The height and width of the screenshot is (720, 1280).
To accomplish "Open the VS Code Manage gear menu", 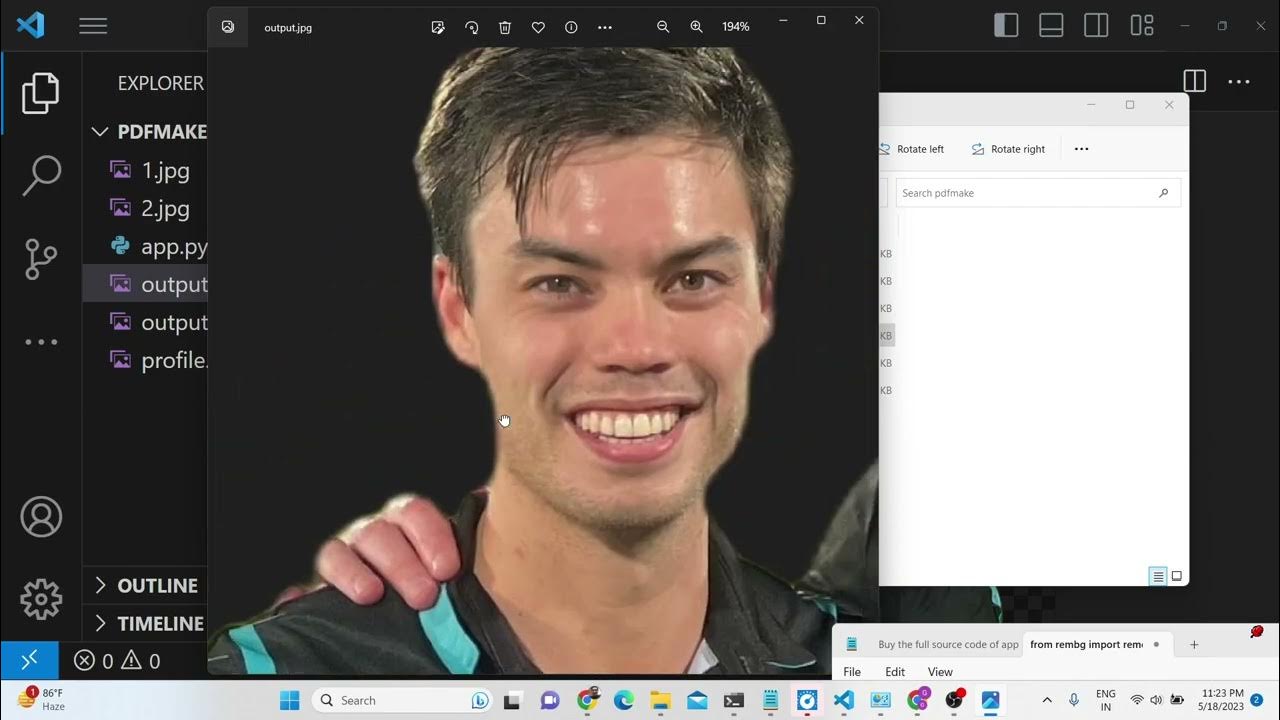I will click(41, 599).
